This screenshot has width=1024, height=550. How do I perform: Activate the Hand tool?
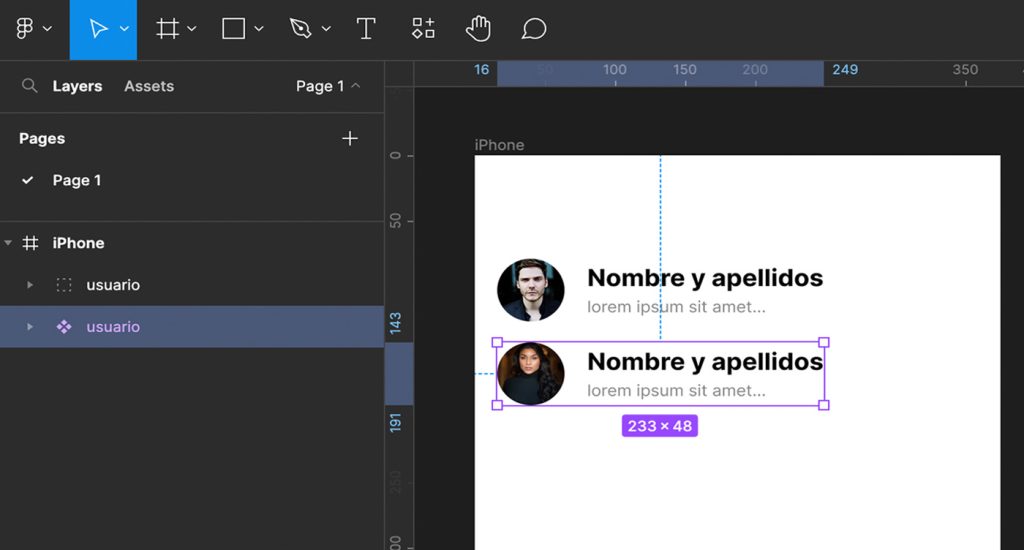pos(478,29)
